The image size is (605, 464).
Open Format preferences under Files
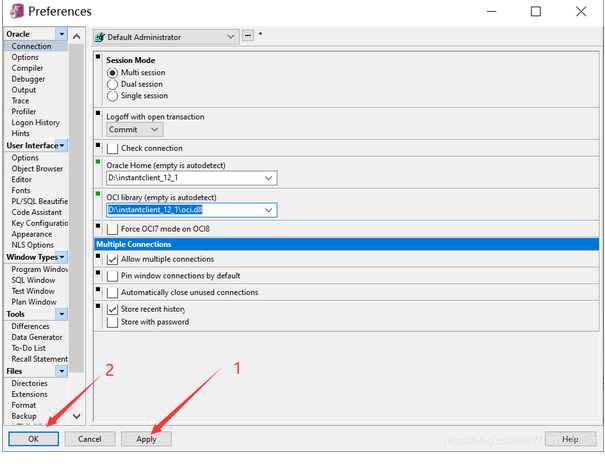pos(24,405)
